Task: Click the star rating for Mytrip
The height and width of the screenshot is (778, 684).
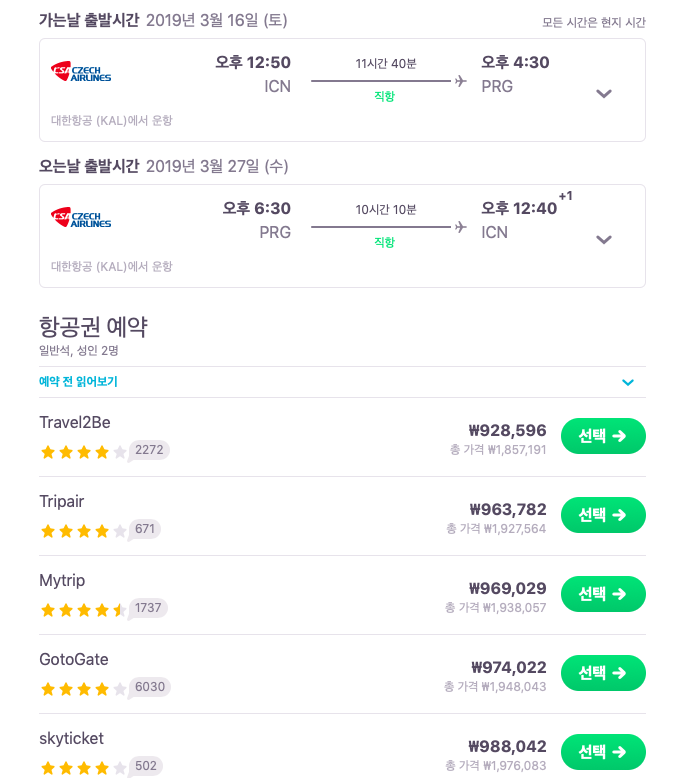Action: tap(83, 610)
